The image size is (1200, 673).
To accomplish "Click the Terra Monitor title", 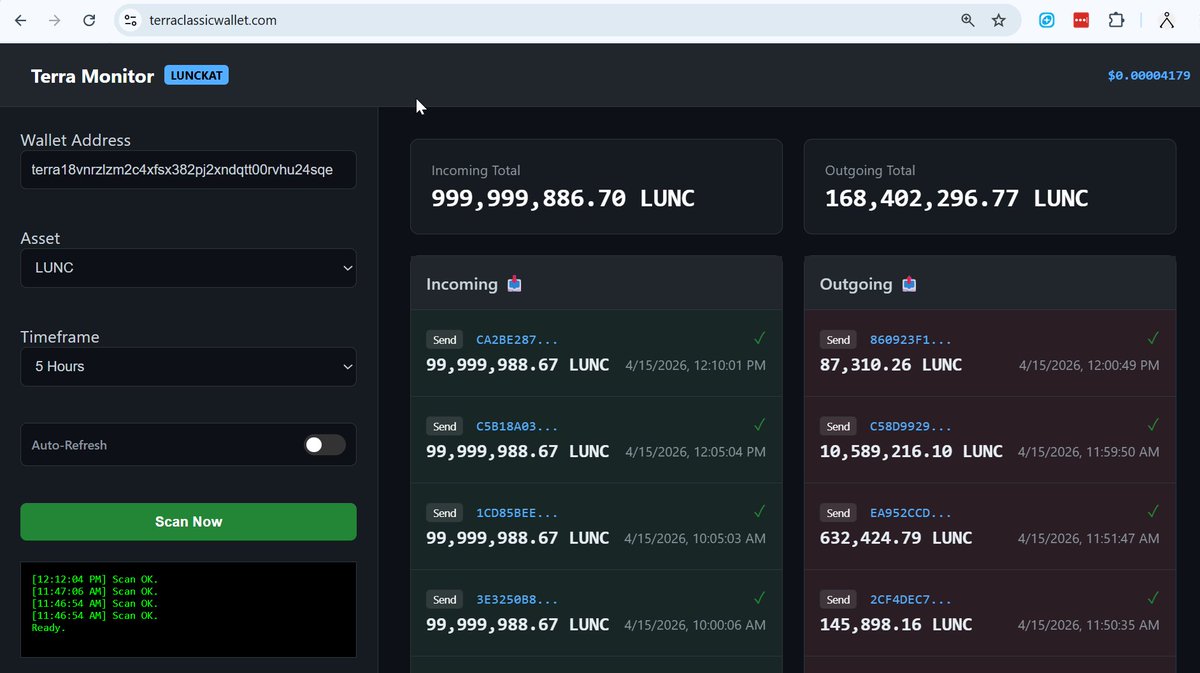I will pos(92,76).
